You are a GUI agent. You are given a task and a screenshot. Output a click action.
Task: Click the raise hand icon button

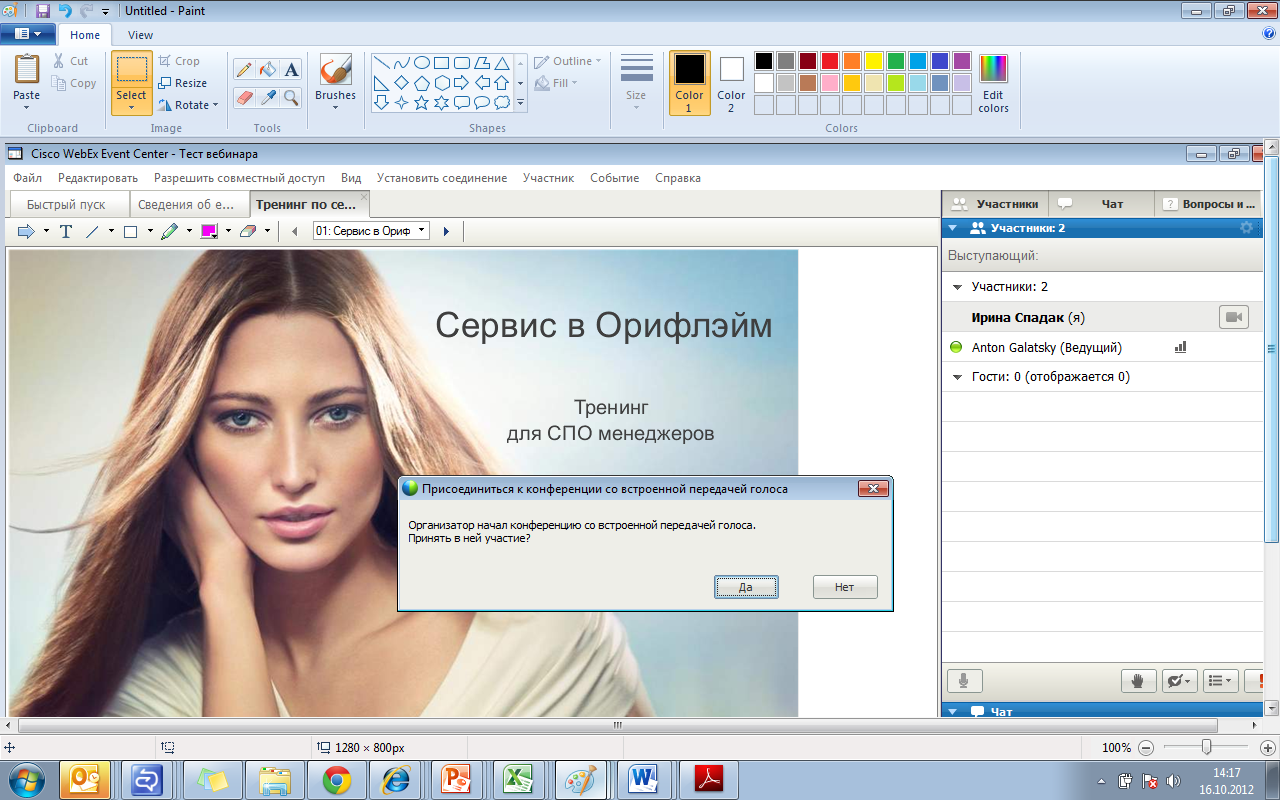click(x=1138, y=681)
